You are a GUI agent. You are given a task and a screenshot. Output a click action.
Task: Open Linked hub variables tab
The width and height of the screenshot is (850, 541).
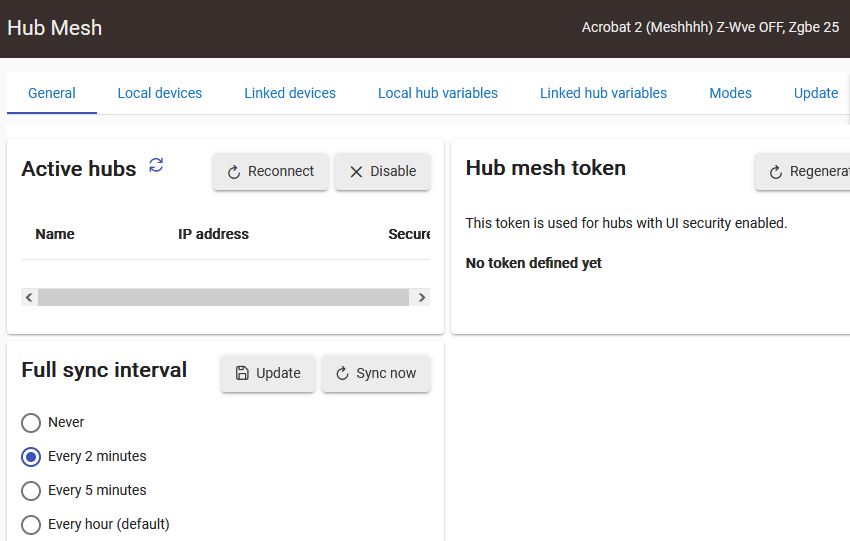point(603,93)
